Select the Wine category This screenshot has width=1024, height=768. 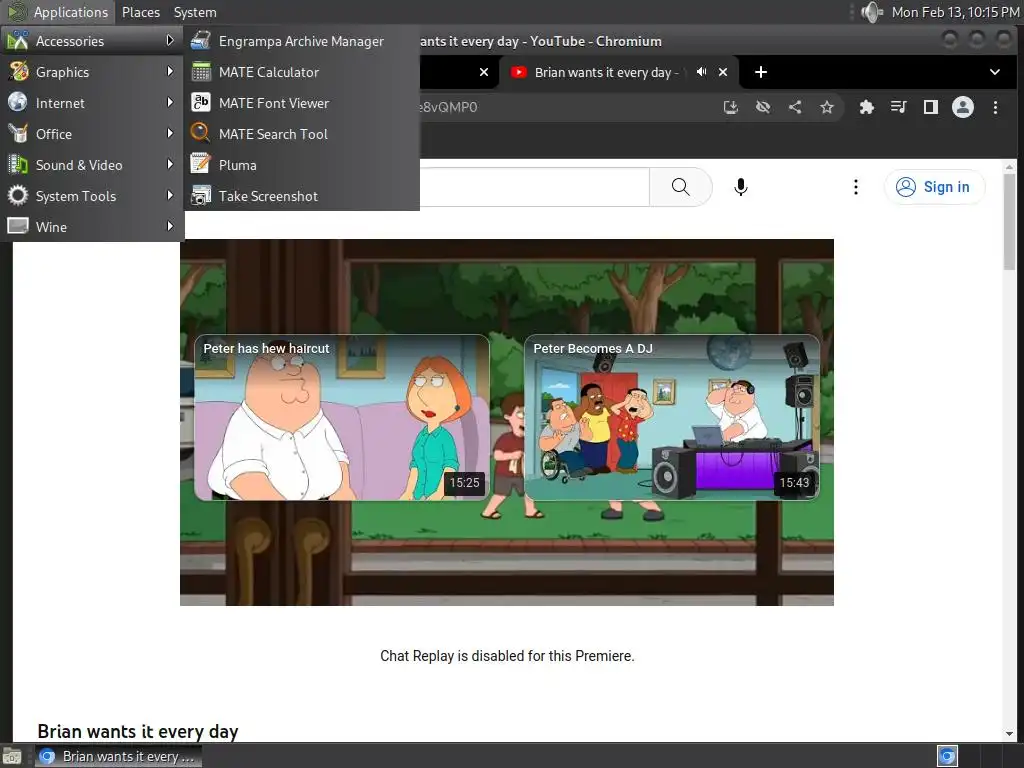coord(92,227)
